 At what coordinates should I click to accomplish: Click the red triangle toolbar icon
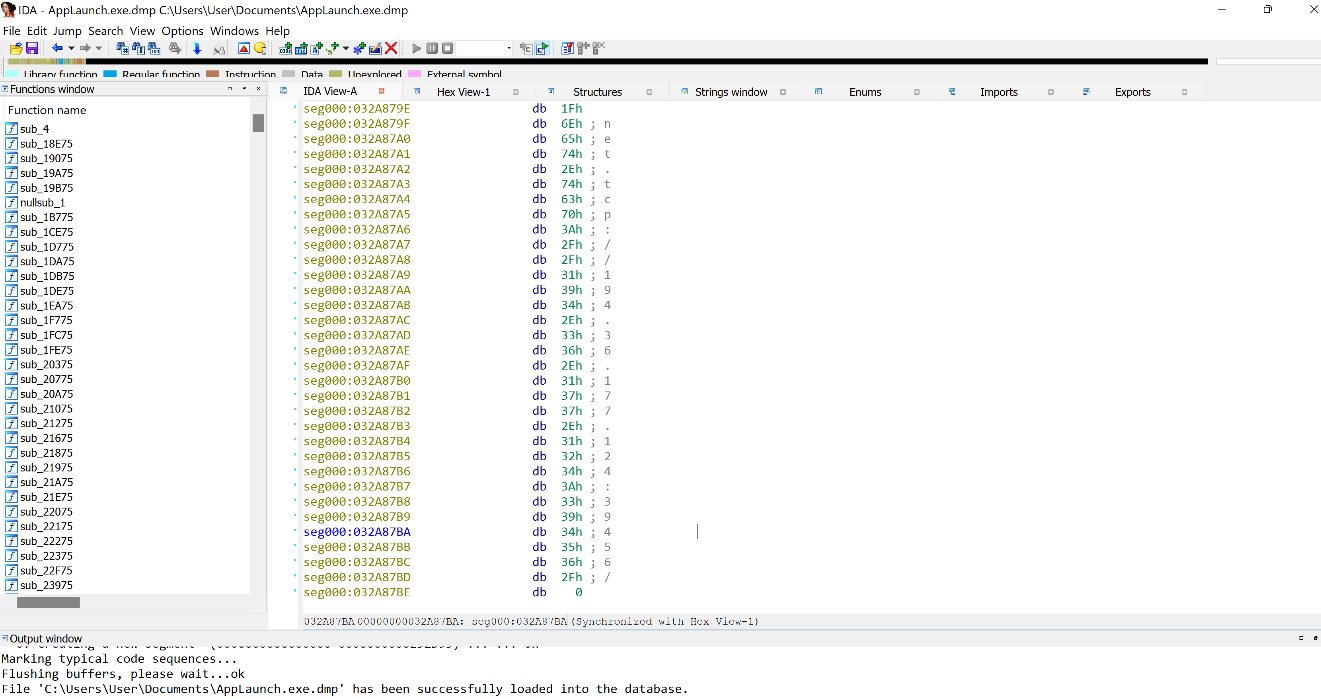pos(244,48)
